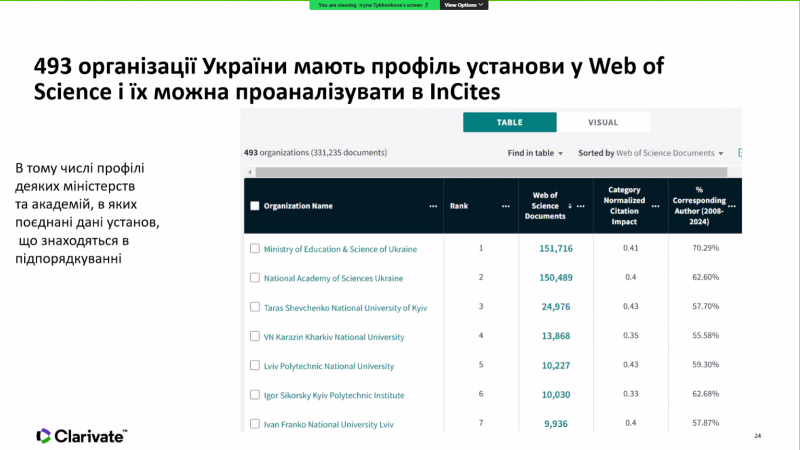Open Ivan Franko National University Lviv link
The image size is (800, 450).
click(x=329, y=424)
